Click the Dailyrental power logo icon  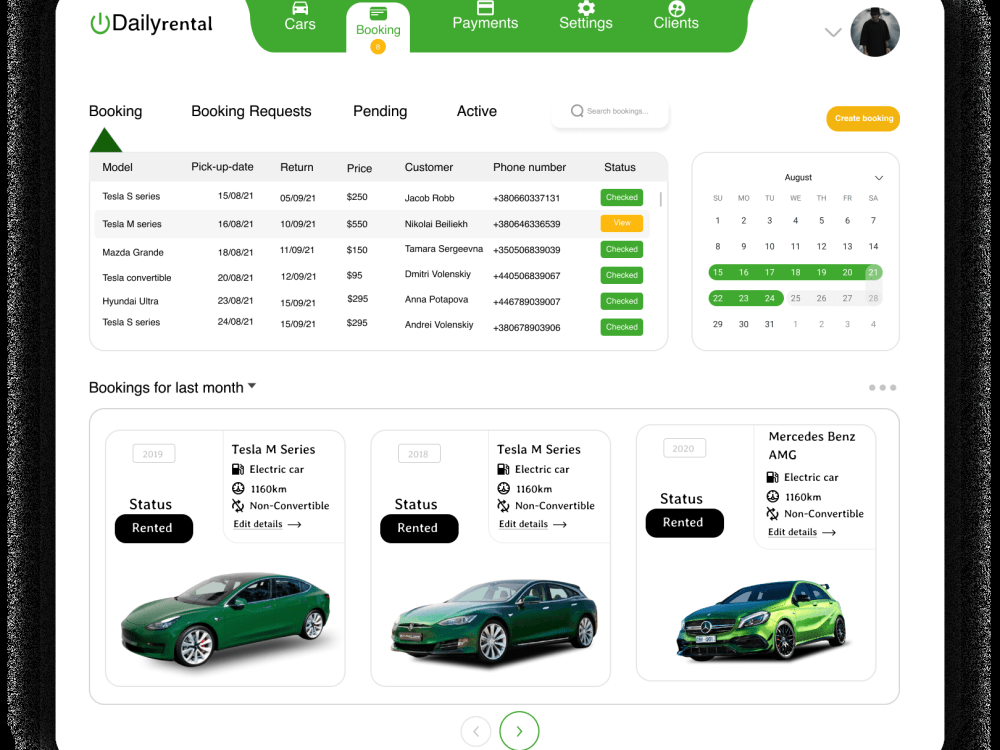point(99,24)
